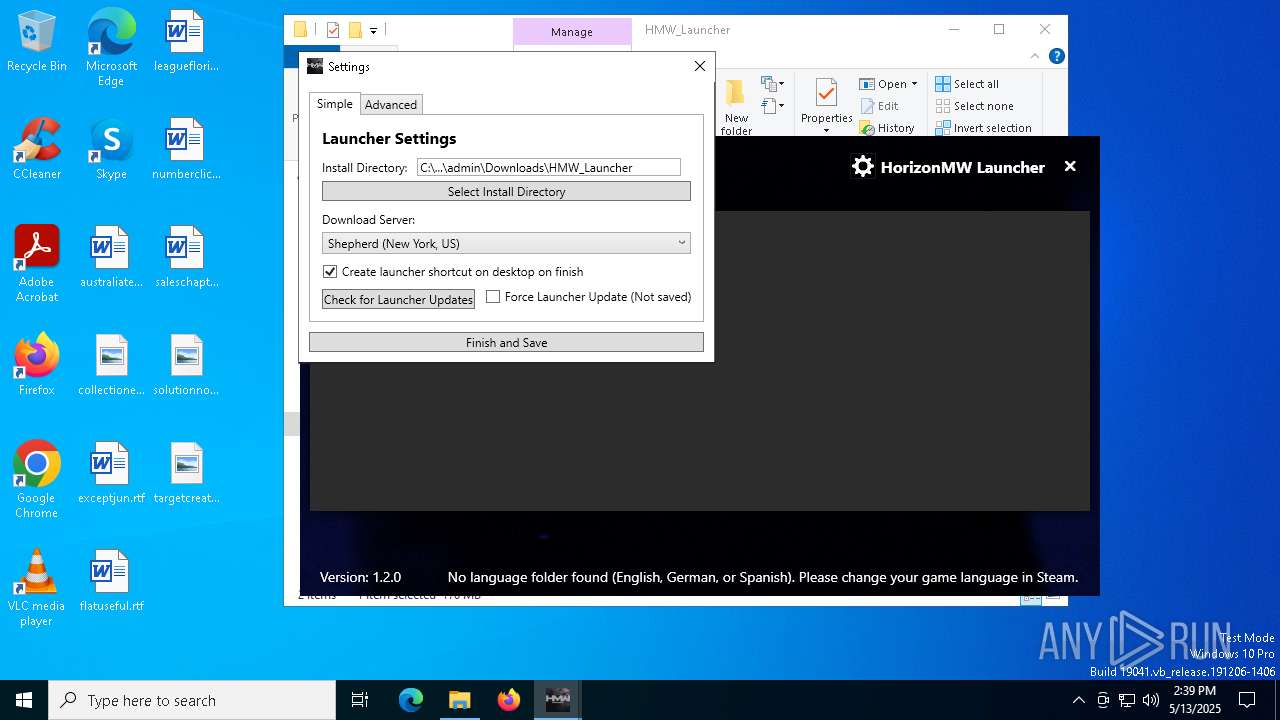Open the Recycle Bin desktop icon
Viewport: 1280px width, 720px height.
[37, 42]
